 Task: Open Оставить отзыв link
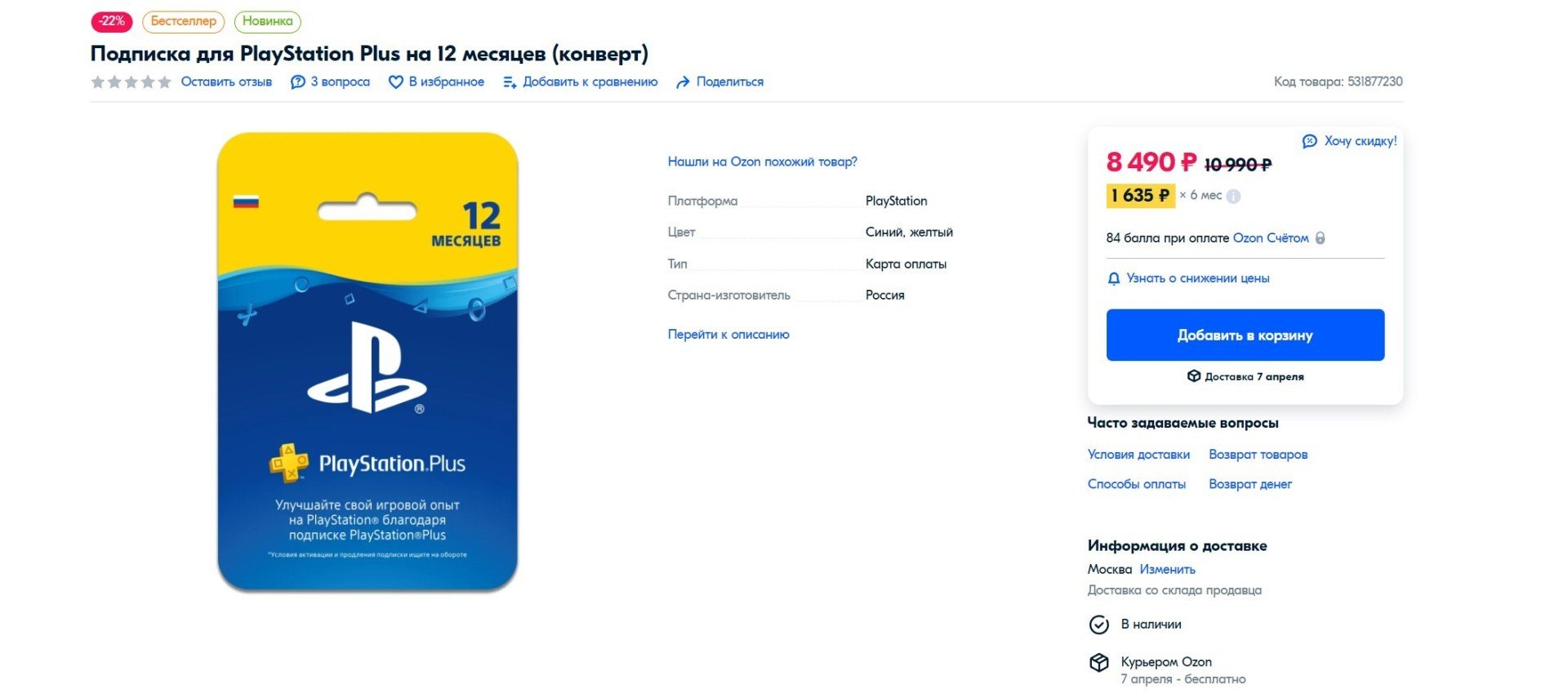pos(226,82)
